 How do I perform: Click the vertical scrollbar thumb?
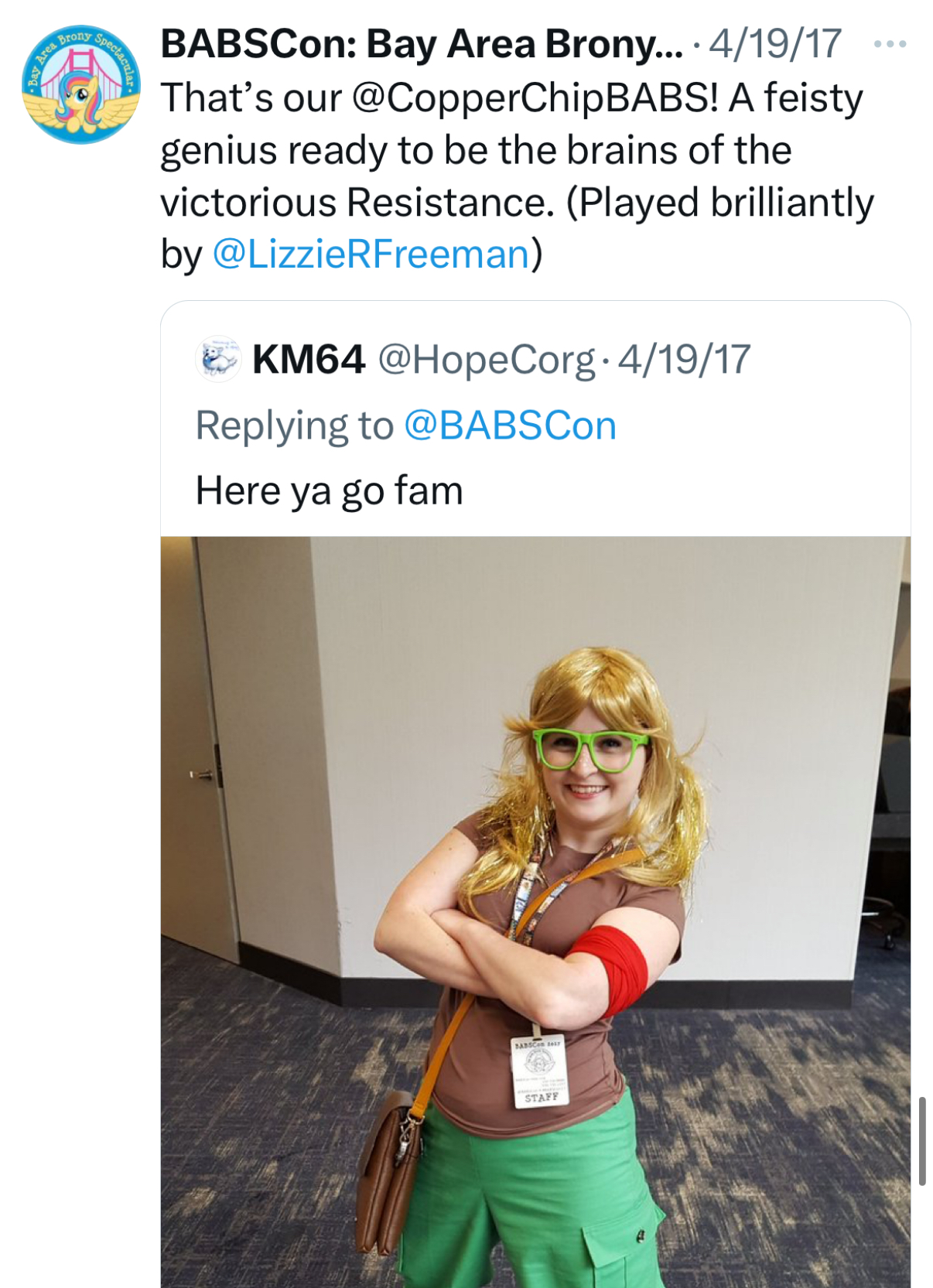(x=922, y=1140)
